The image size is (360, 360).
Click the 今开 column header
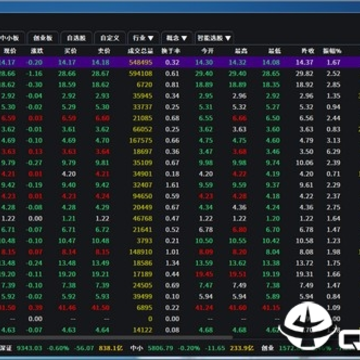point(207,51)
